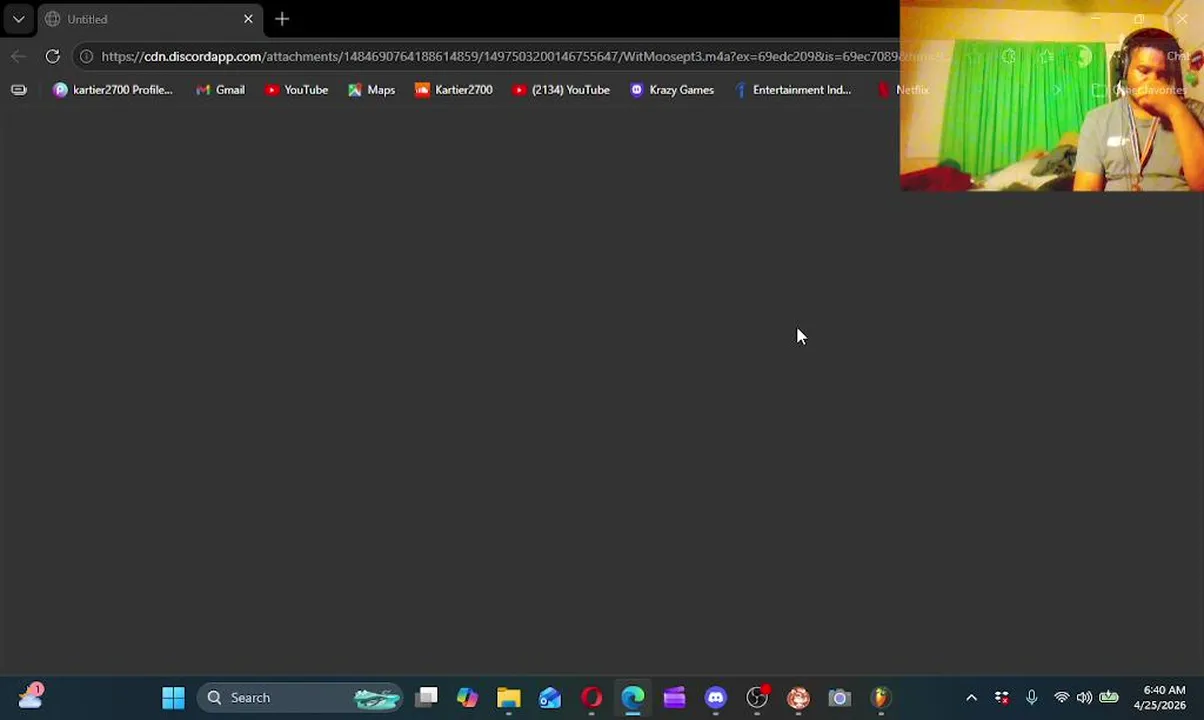Click the taskbar Search box
The width and height of the screenshot is (1204, 720).
coord(300,697)
